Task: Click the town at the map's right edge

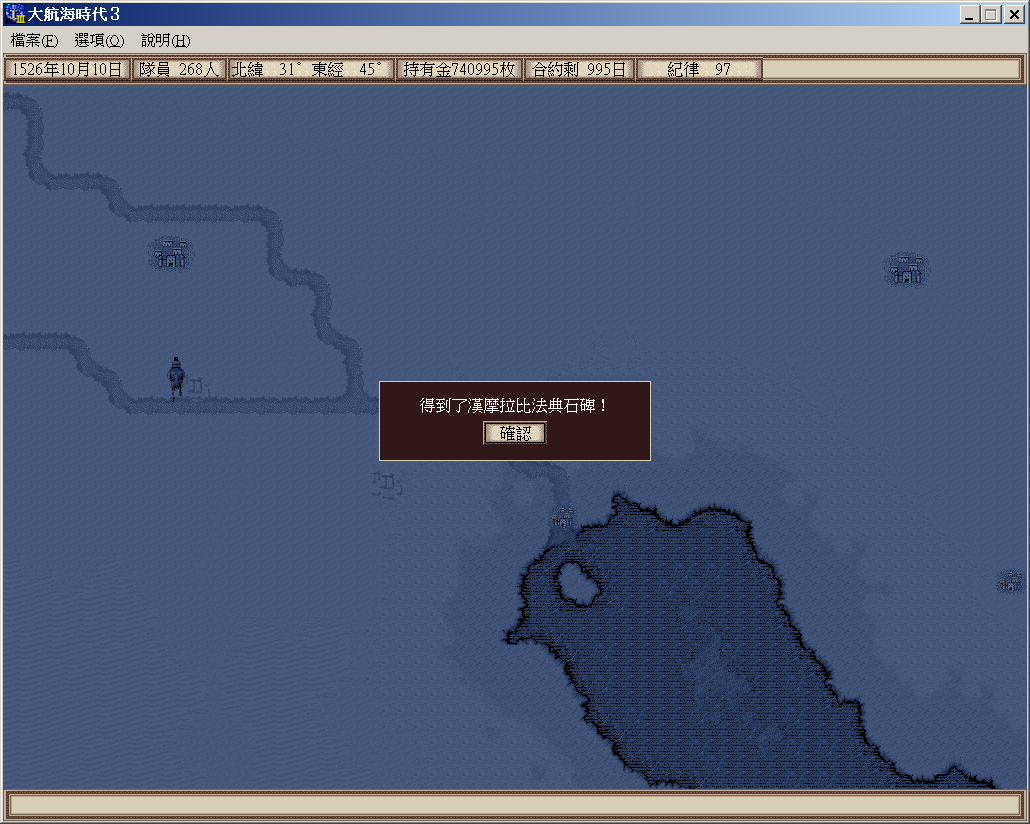Action: pyautogui.click(x=1011, y=581)
